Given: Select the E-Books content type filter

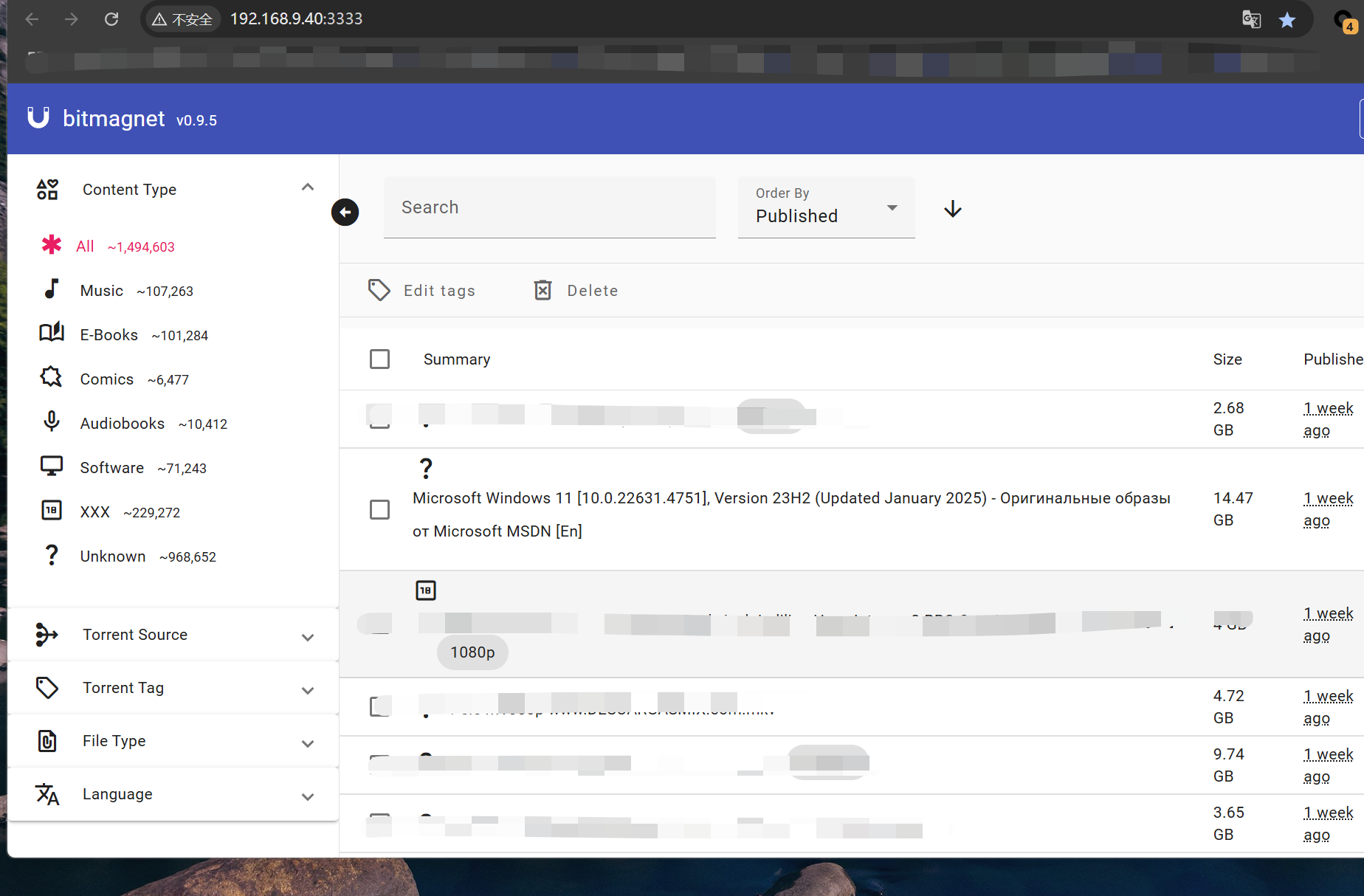Looking at the screenshot, I should click(108, 335).
